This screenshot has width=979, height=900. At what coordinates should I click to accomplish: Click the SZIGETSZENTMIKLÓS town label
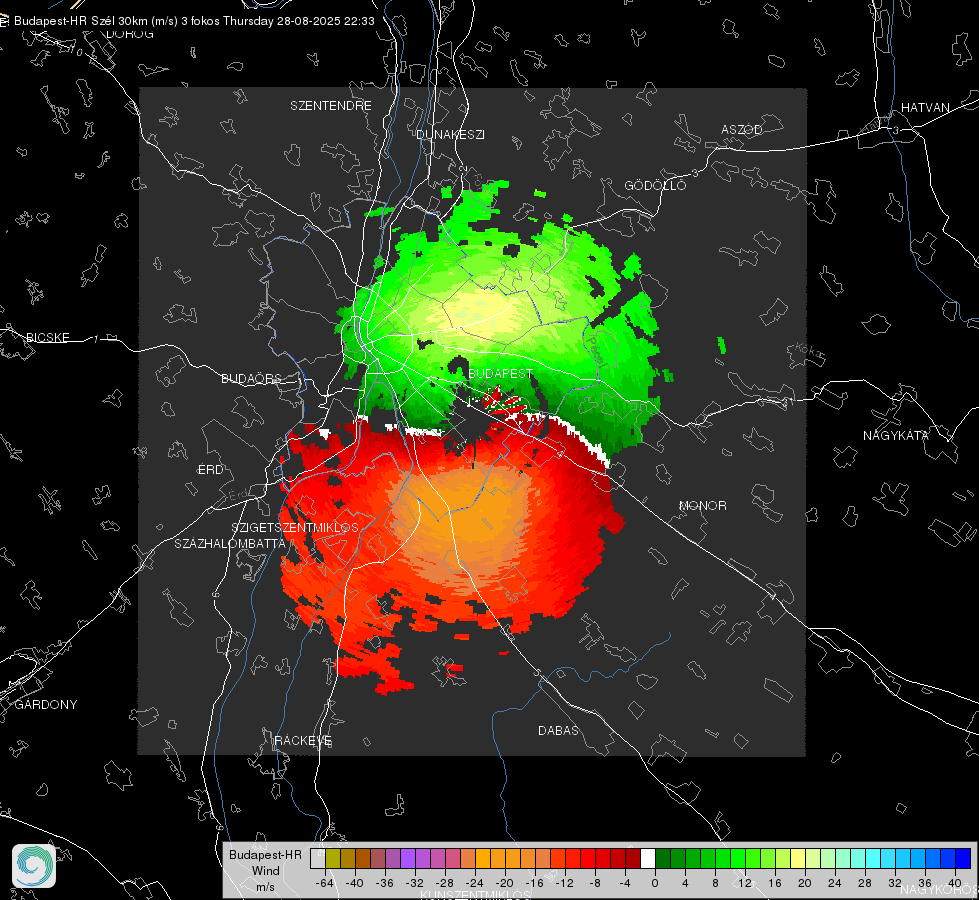point(295,528)
